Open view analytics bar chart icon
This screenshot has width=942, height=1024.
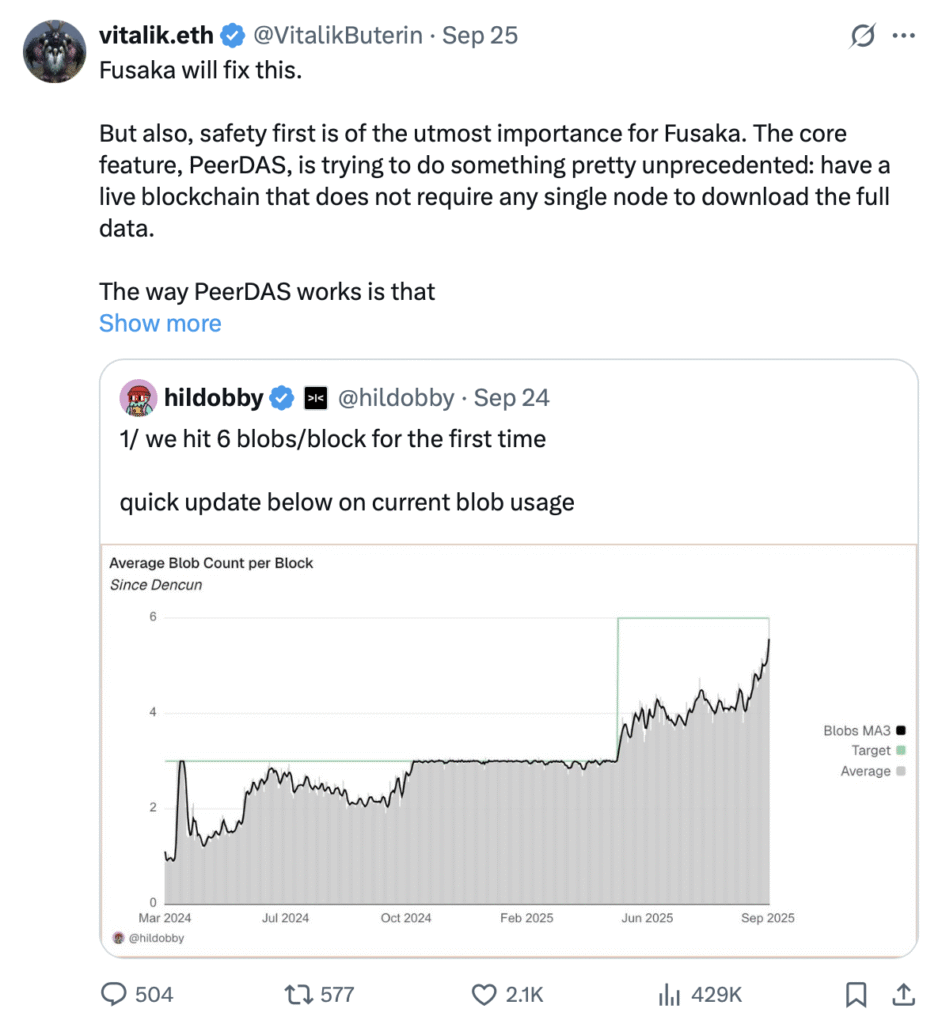[x=668, y=994]
